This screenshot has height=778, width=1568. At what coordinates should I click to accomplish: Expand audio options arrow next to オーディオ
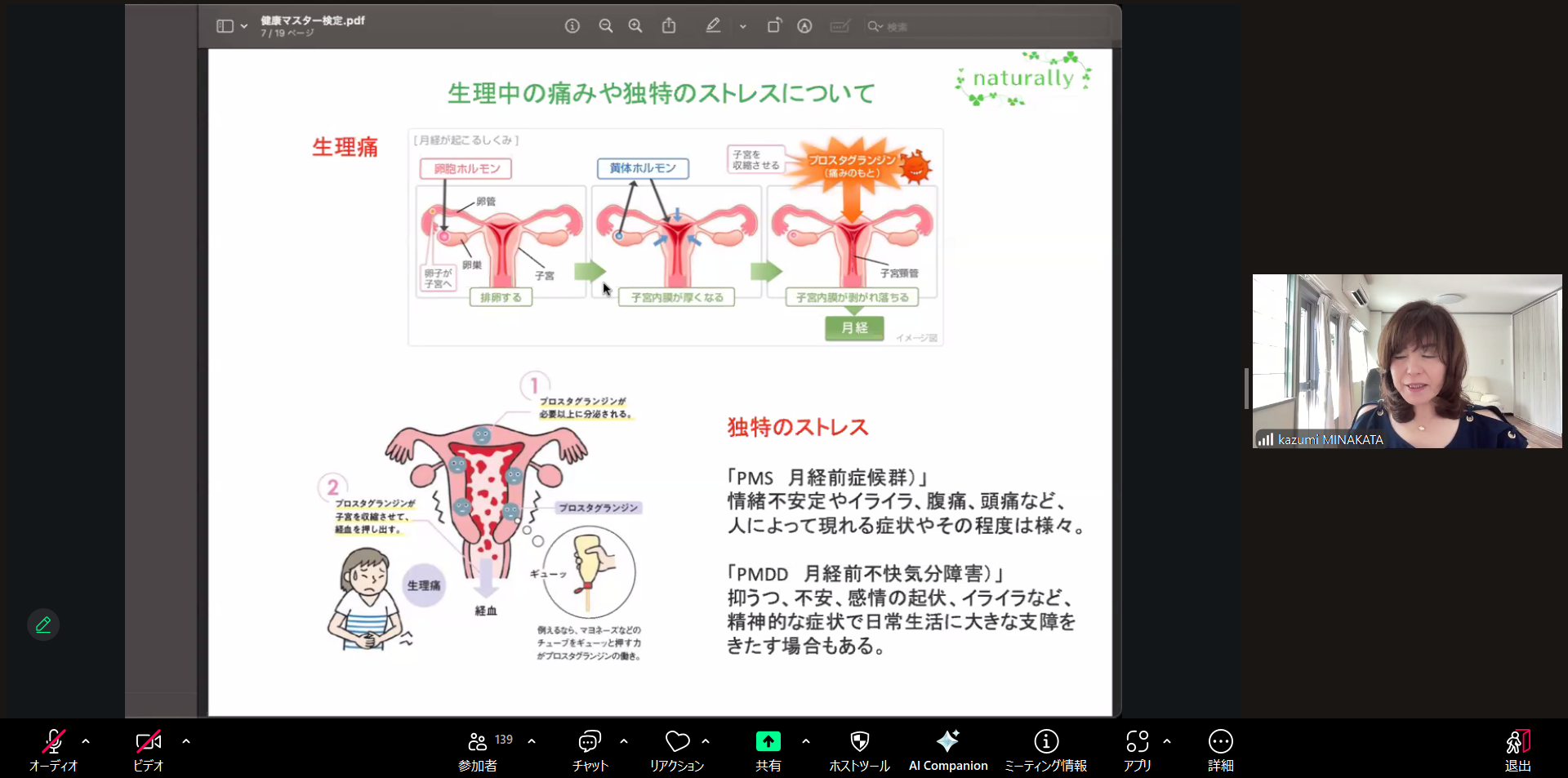[86, 741]
